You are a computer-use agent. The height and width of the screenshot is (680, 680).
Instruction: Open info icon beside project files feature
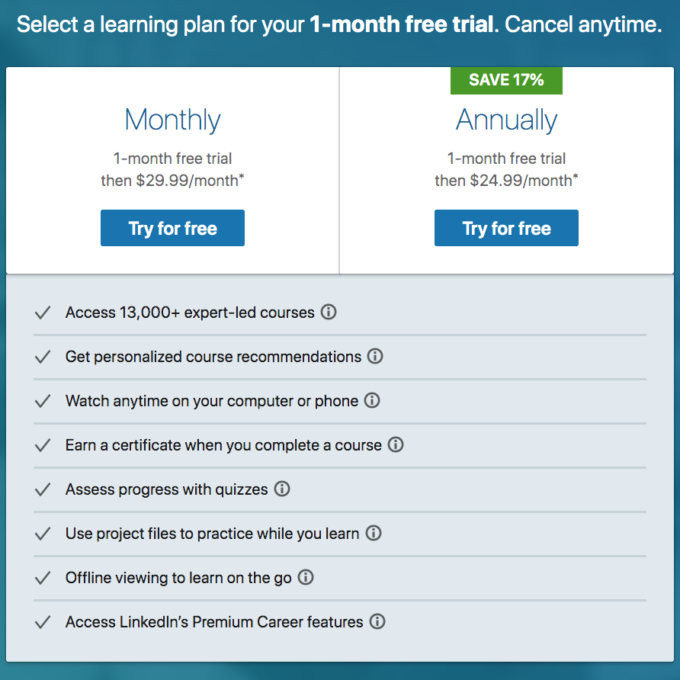click(x=373, y=533)
